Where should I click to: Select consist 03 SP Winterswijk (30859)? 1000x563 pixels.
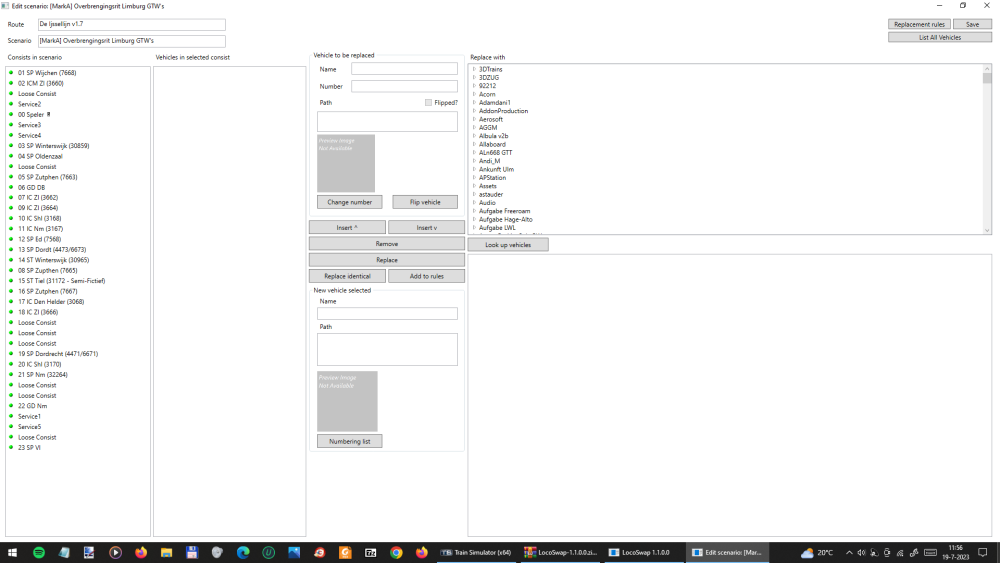[53, 146]
